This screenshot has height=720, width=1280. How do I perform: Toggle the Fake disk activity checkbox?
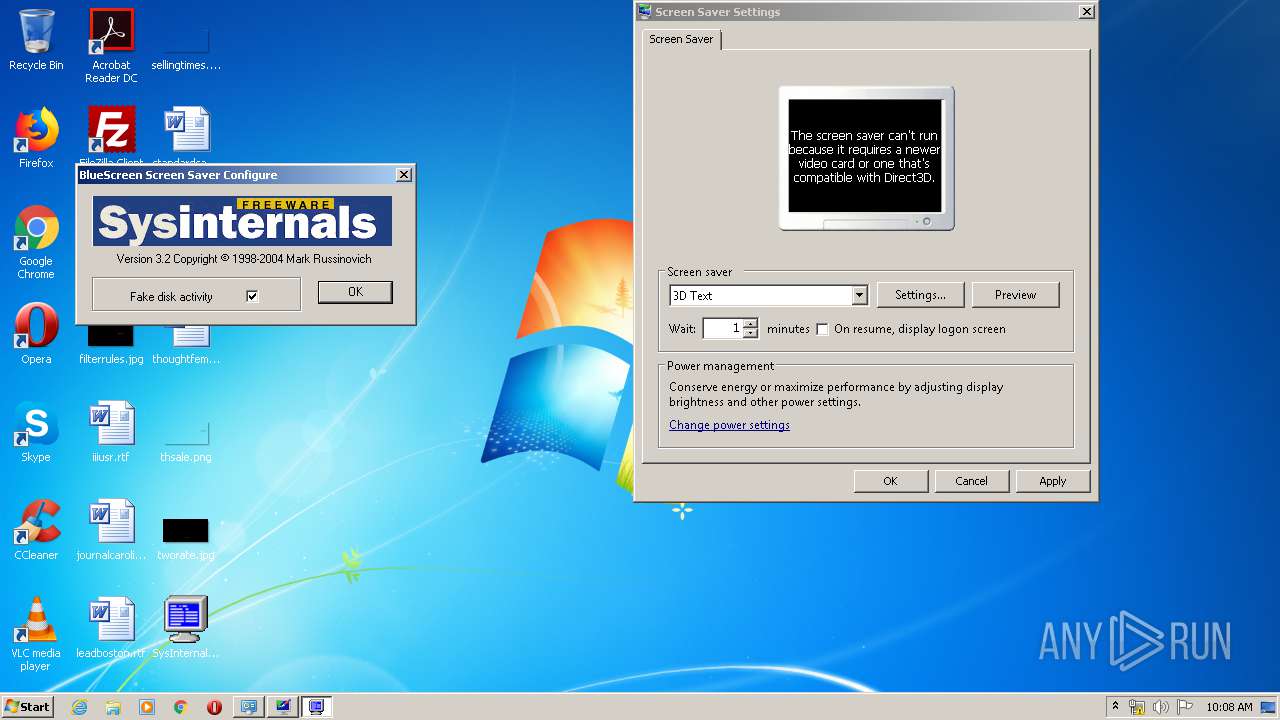pyautogui.click(x=252, y=296)
